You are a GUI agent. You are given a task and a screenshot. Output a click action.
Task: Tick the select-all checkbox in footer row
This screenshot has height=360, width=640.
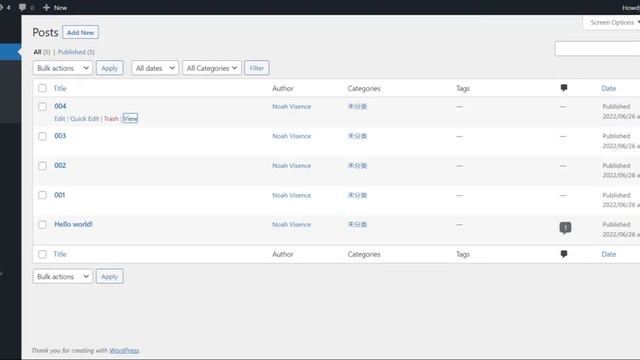tap(42, 254)
